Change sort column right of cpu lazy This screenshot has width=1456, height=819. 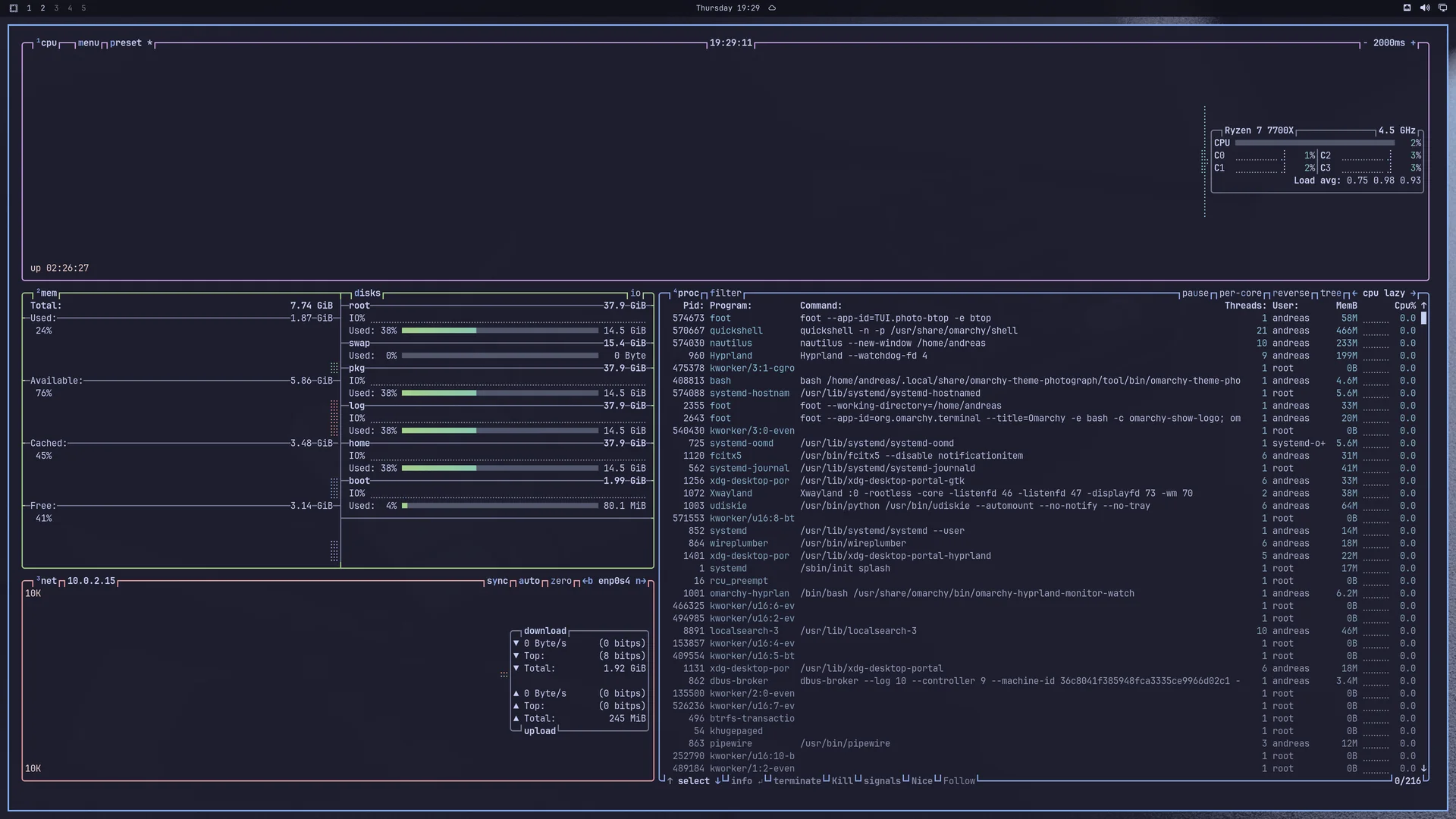point(1413,293)
